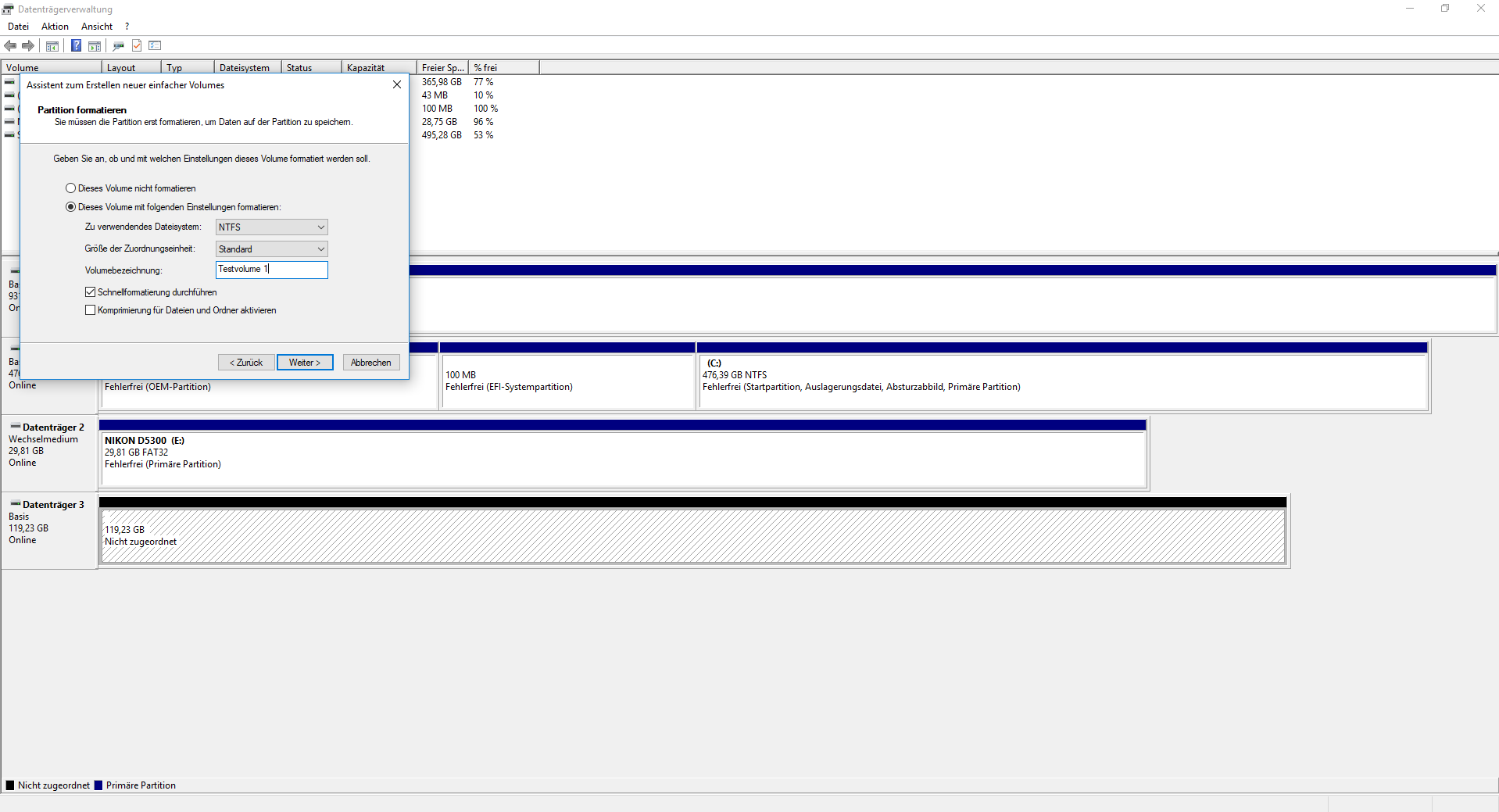Toggle 'Schnellformatierung durchführen' checkbox
The height and width of the screenshot is (812, 1499).
click(x=151, y=292)
